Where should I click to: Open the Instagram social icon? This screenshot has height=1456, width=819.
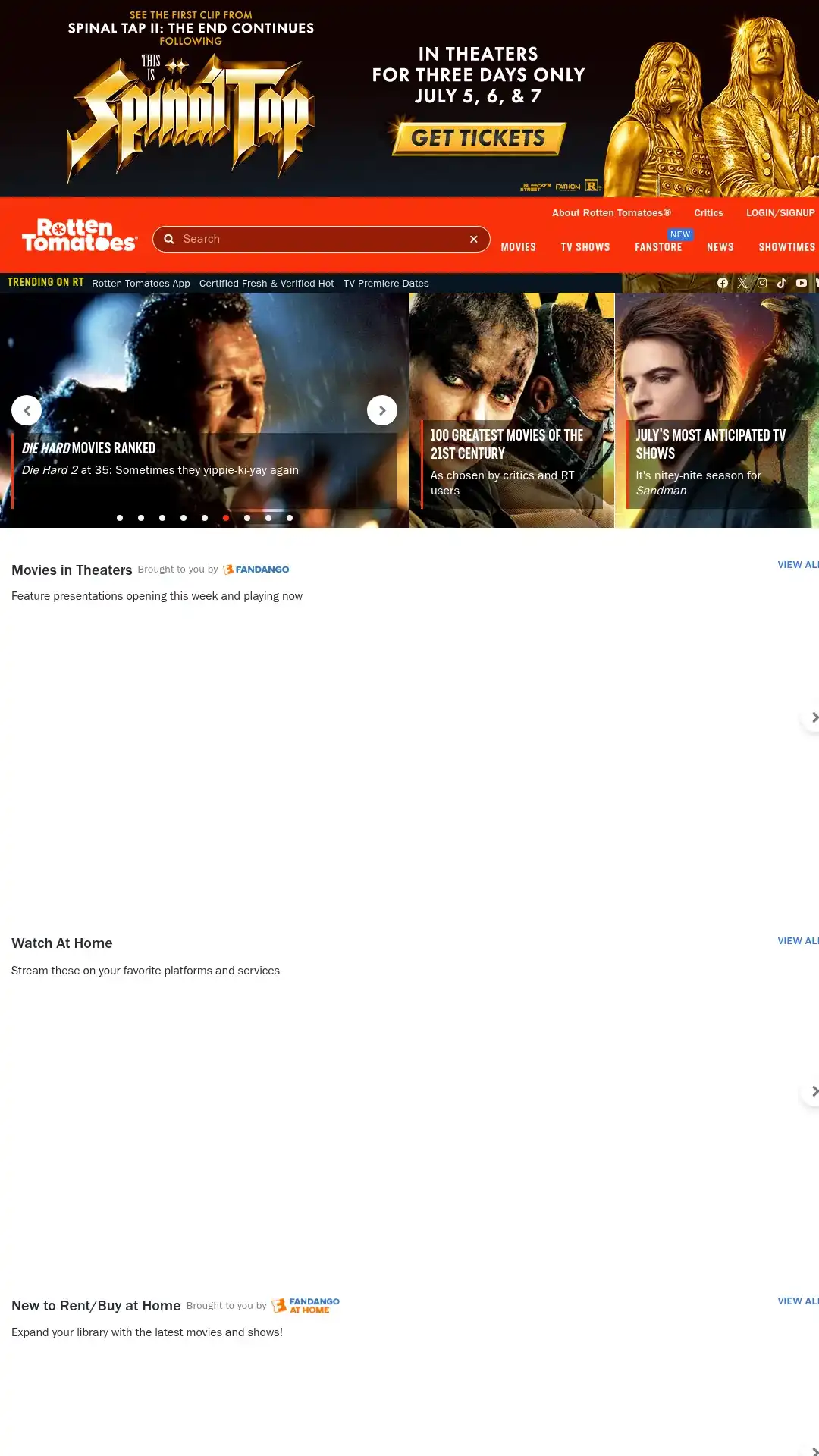tap(762, 283)
